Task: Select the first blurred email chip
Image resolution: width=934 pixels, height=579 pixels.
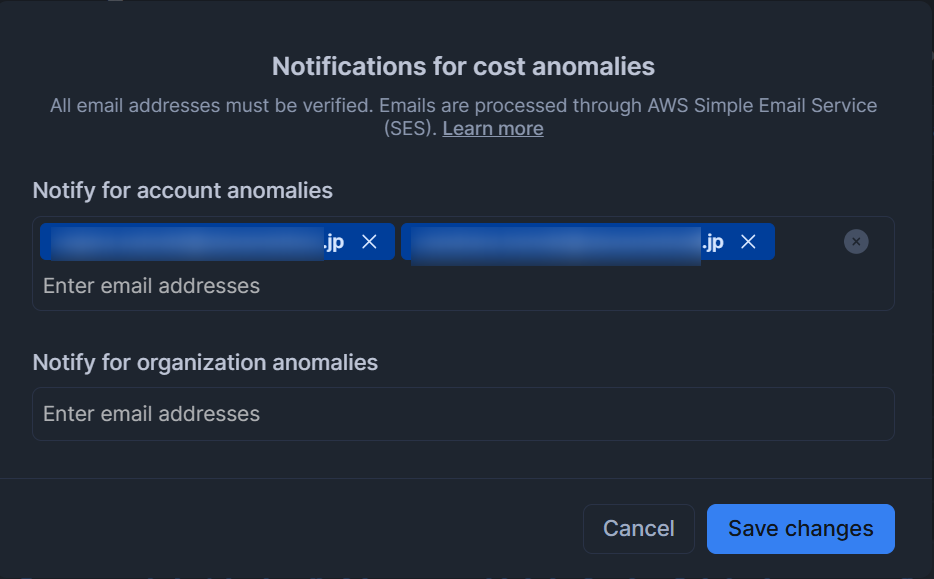Action: (x=217, y=242)
